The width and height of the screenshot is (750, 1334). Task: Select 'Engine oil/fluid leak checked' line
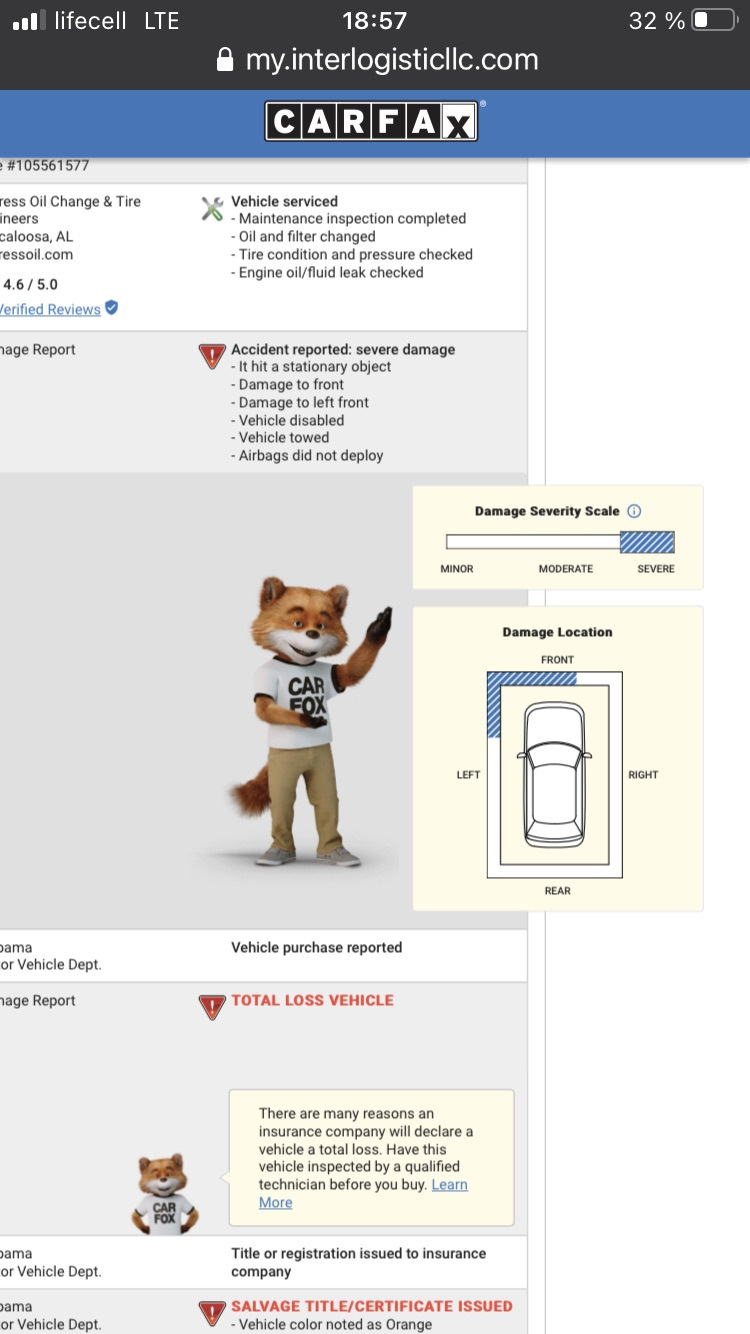(x=327, y=272)
